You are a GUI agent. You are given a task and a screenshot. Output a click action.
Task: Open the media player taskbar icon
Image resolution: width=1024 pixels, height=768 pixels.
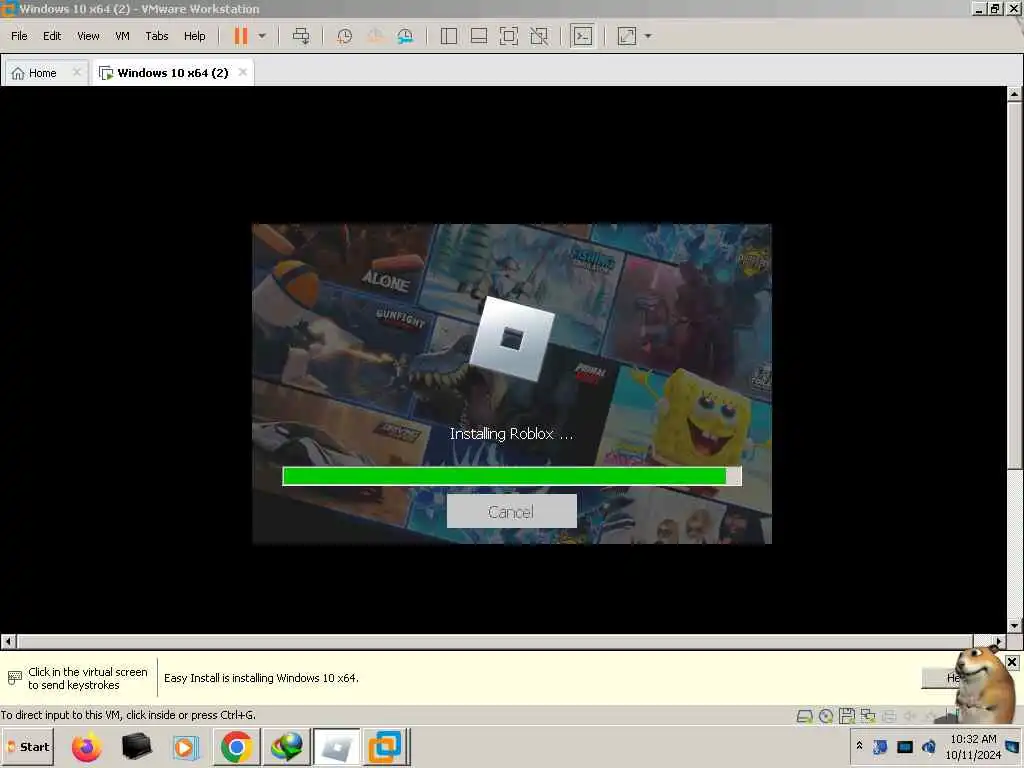click(185, 747)
